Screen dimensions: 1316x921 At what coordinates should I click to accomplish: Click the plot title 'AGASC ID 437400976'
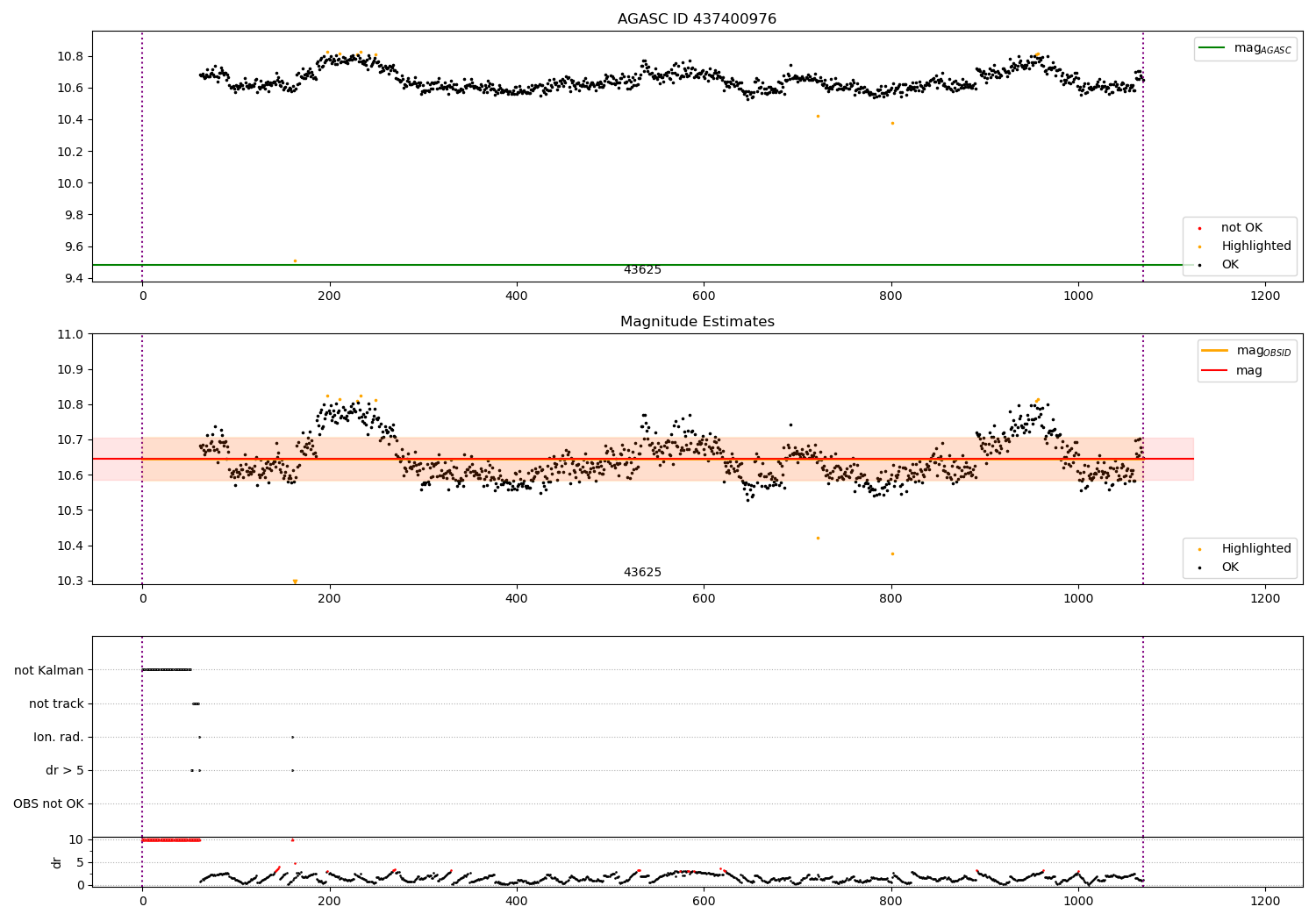click(697, 19)
